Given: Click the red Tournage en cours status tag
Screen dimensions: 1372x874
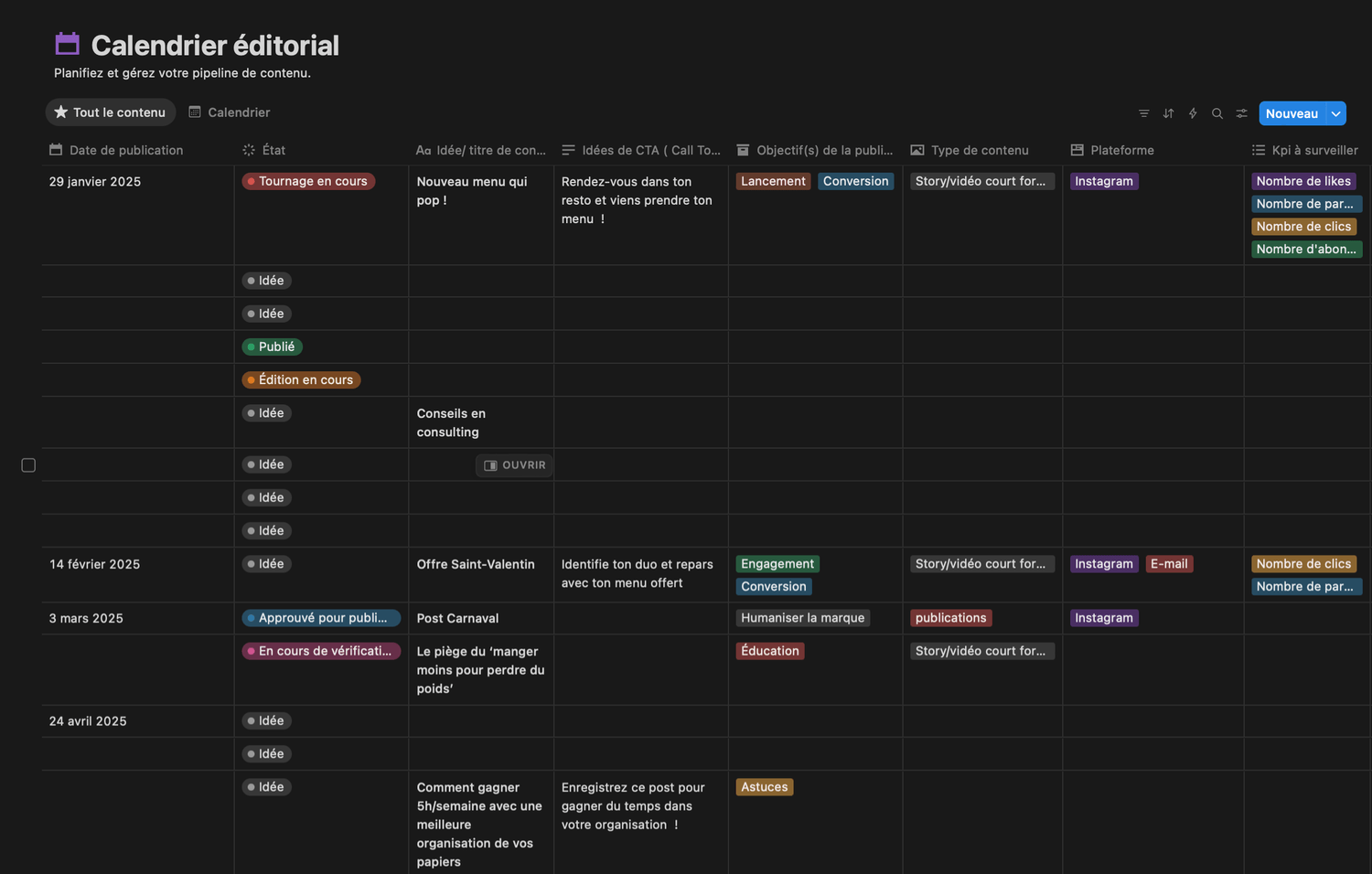Looking at the screenshot, I should pos(308,181).
